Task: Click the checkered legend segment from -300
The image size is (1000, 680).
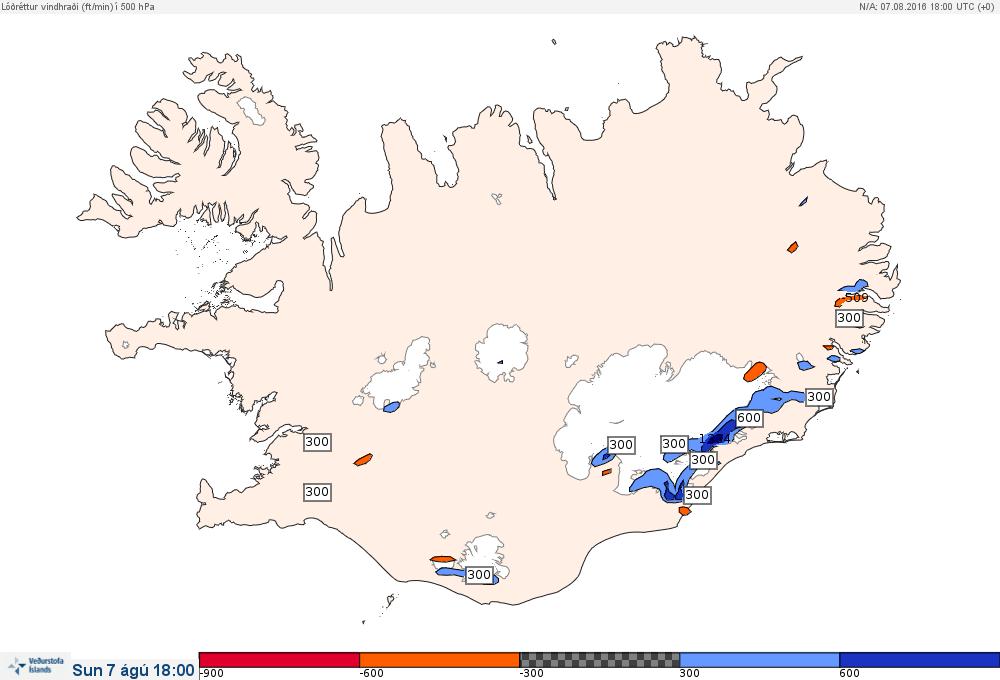Action: click(x=599, y=660)
